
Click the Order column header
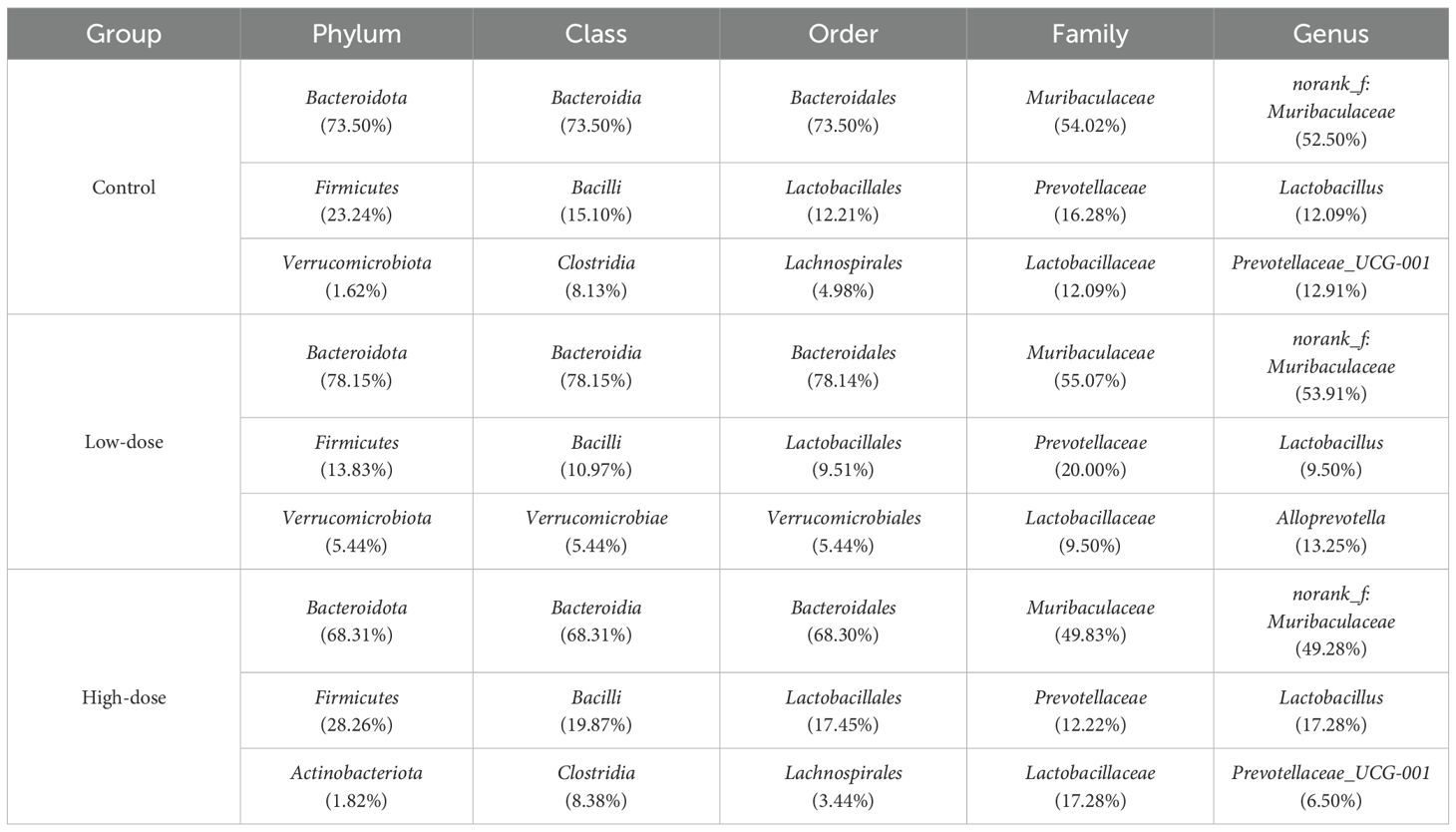843,34
